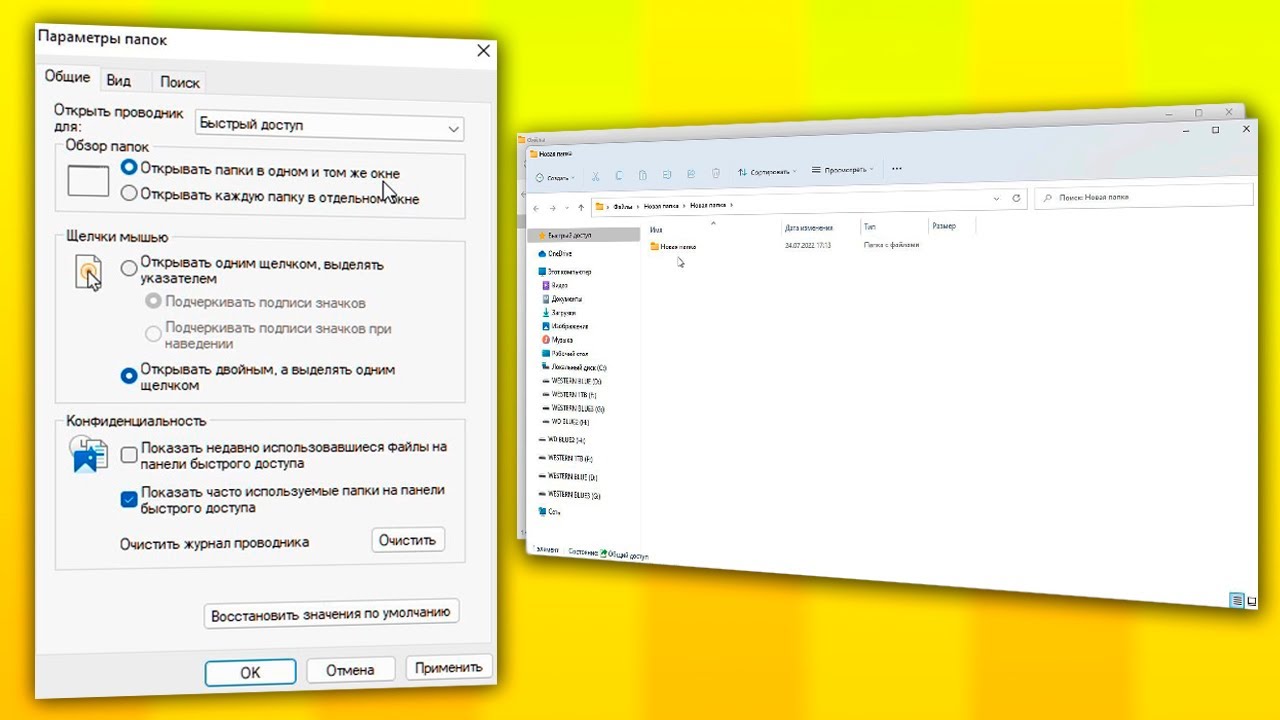Screen dimensions: 1280x720
Task: Confirm with the OK button
Action: point(250,672)
